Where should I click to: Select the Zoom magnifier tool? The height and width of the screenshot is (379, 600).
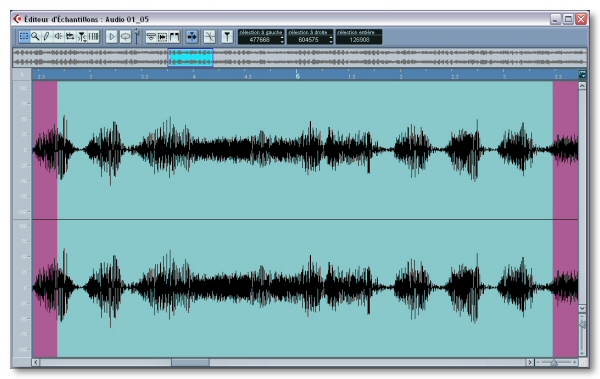pyautogui.click(x=35, y=36)
